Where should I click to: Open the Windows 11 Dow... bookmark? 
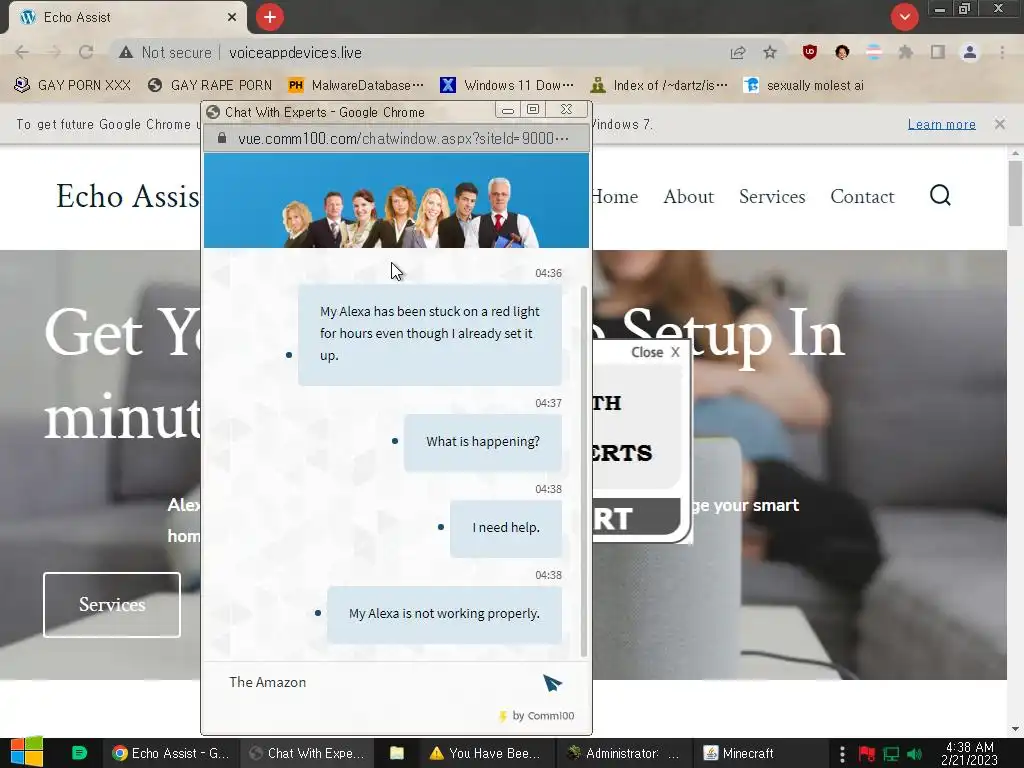[507, 86]
